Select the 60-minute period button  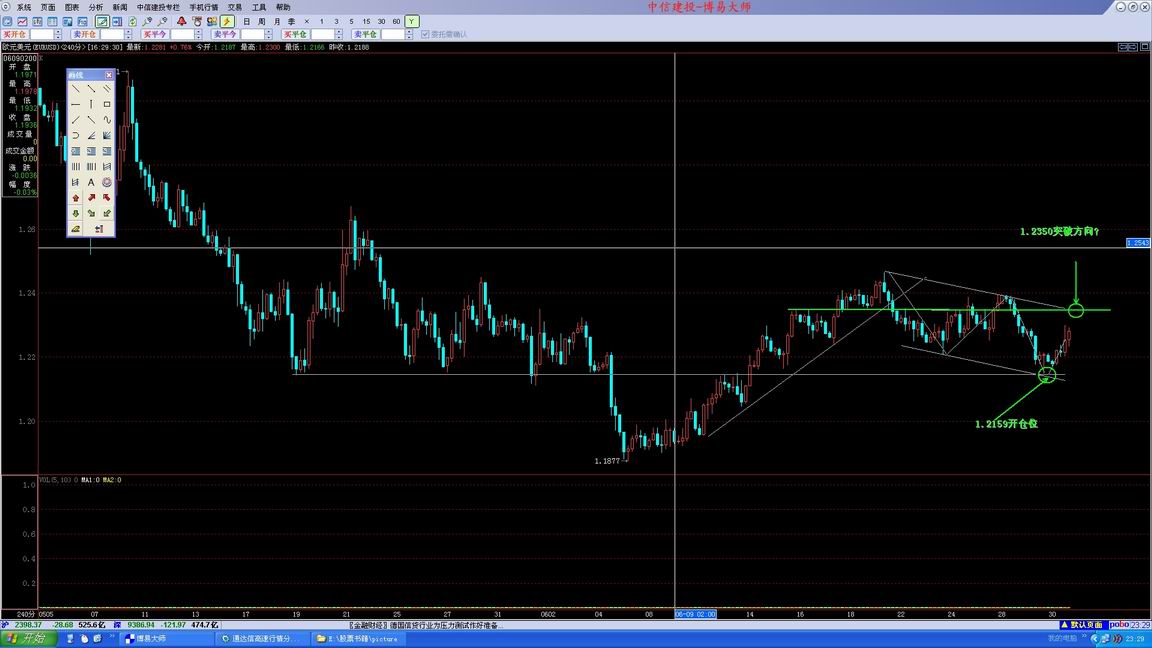point(396,21)
